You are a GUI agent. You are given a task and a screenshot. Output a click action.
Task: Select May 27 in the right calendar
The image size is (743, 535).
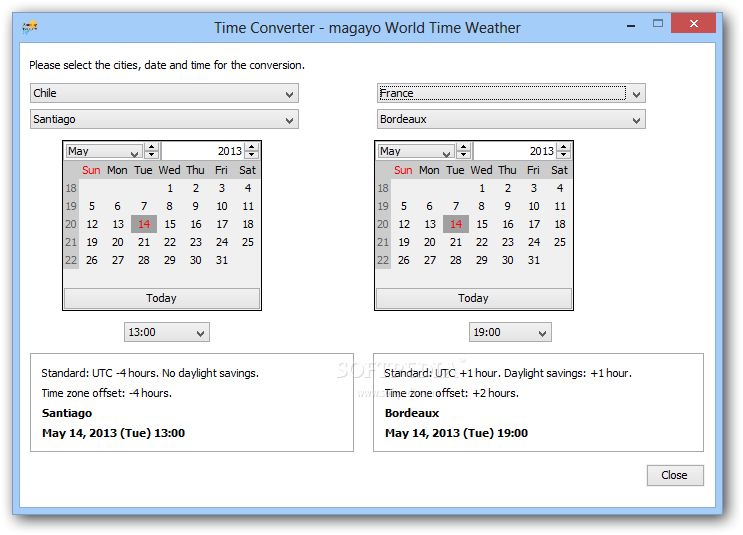tap(430, 260)
